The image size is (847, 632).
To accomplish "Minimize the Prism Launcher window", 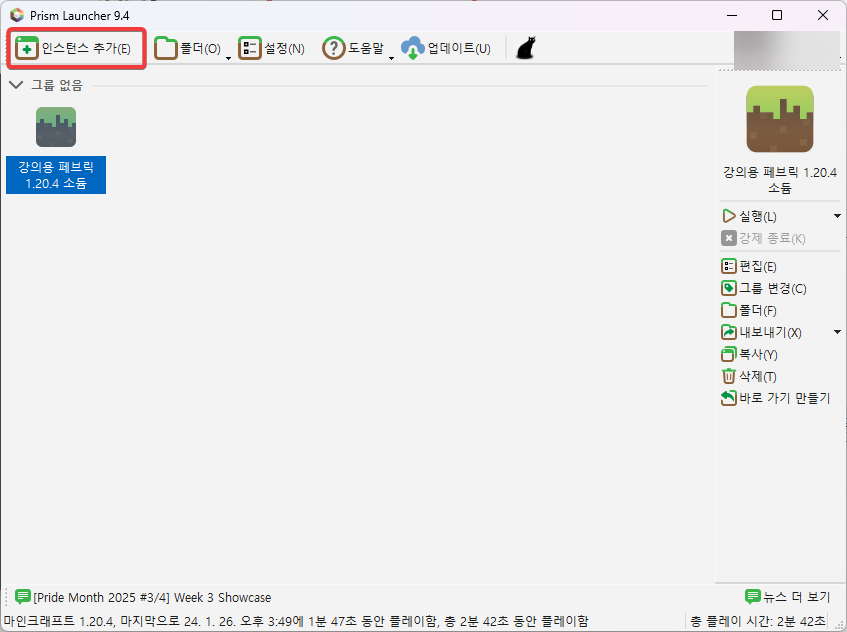I will [732, 15].
